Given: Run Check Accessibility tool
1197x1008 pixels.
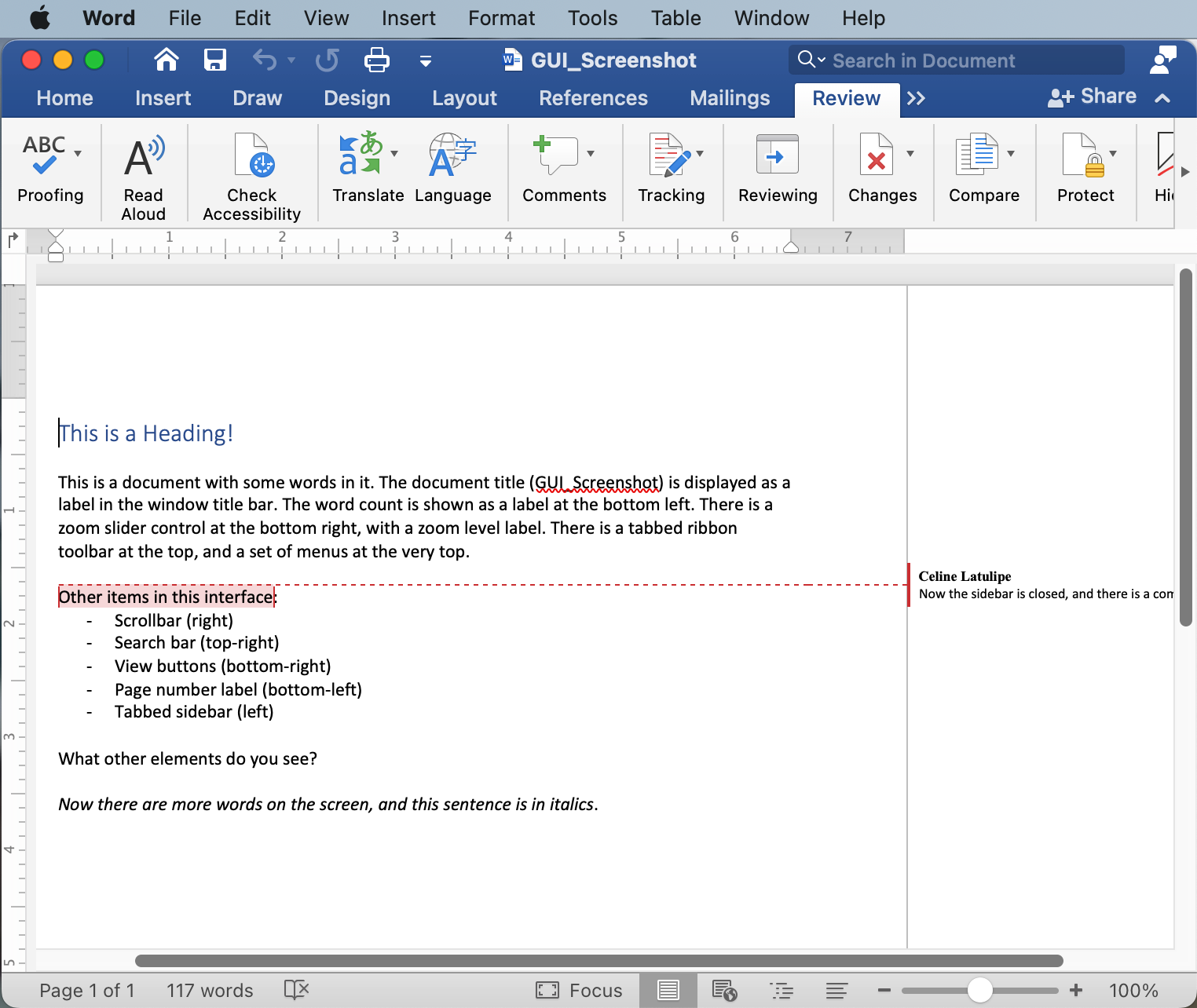Looking at the screenshot, I should tap(252, 156).
